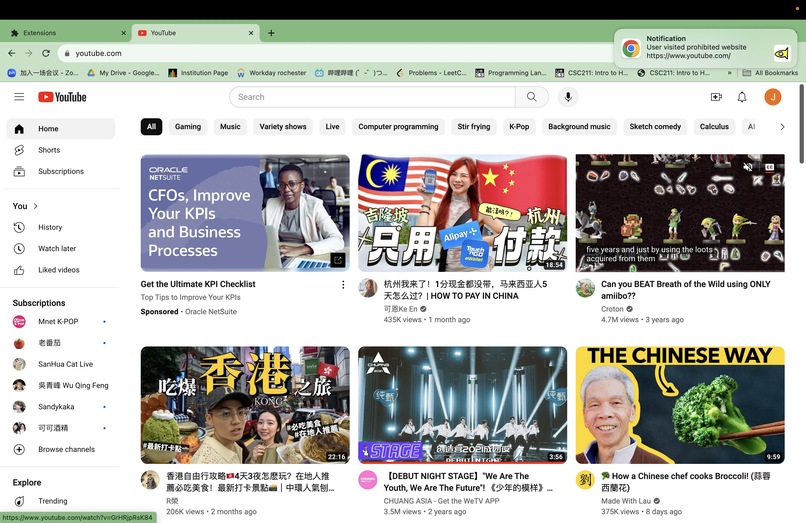Viewport: 806px width, 523px height.
Task: Click the youtube.com address bar
Action: coord(334,53)
